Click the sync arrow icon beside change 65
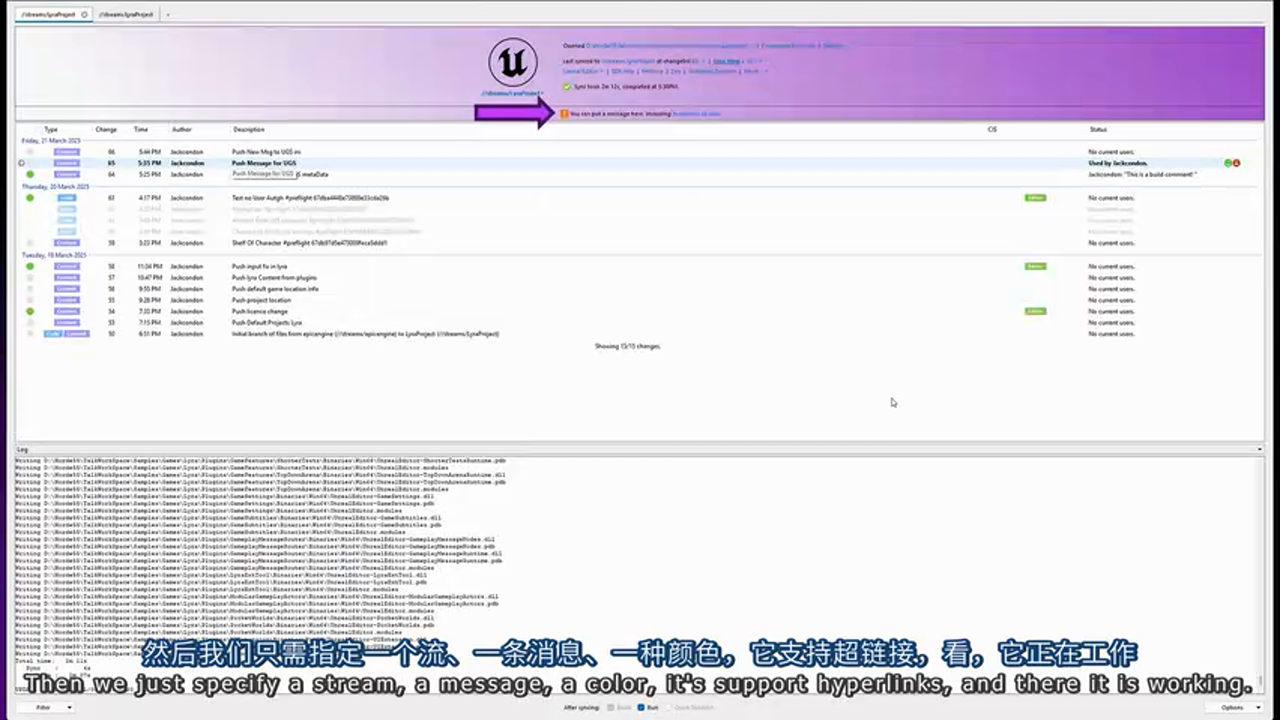This screenshot has width=1280, height=720. pyautogui.click(x=22, y=163)
